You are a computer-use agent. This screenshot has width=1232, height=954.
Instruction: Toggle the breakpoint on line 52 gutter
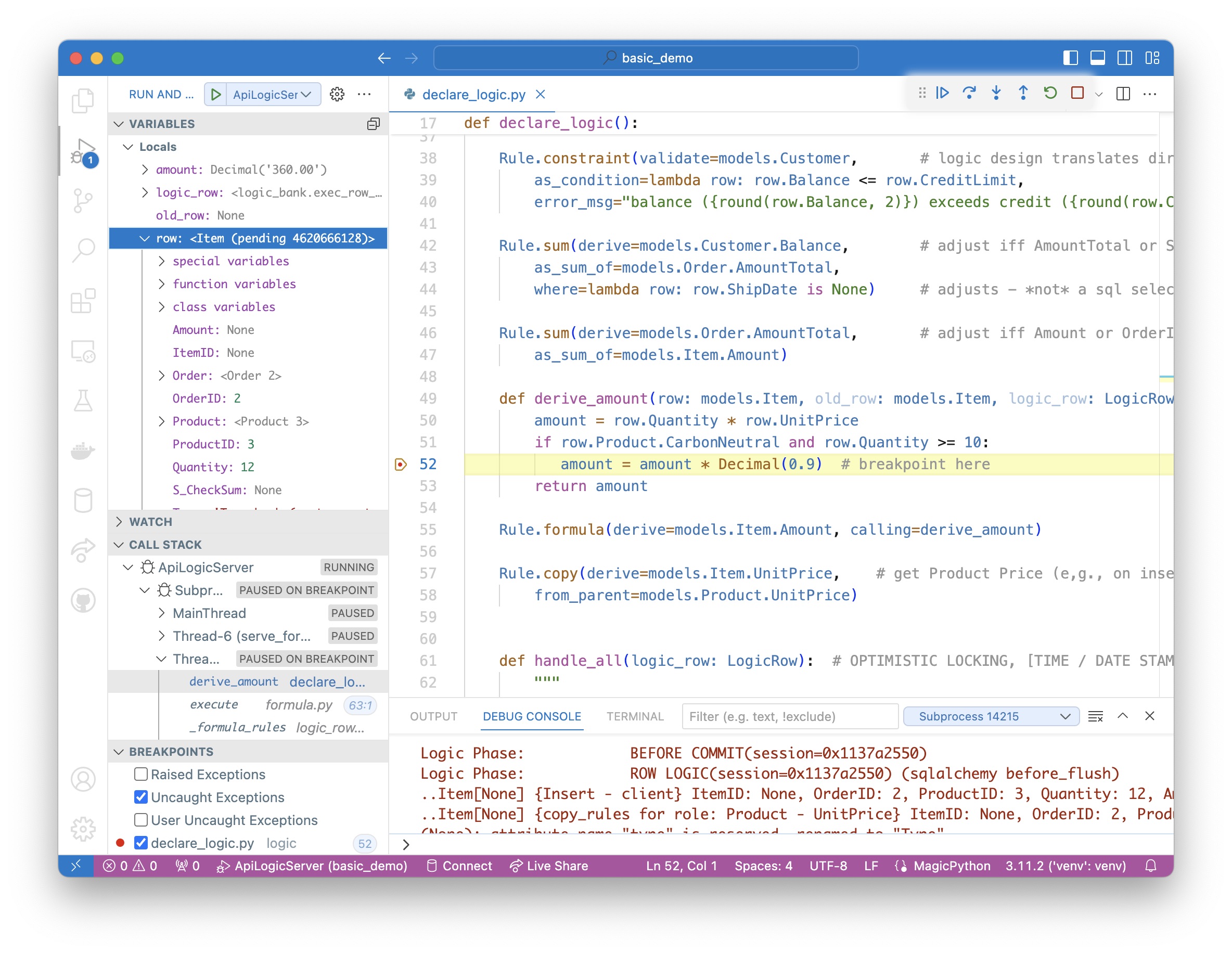[x=401, y=465]
